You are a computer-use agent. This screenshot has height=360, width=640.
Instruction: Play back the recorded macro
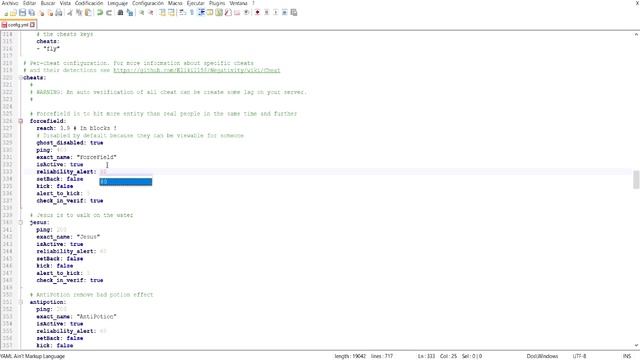276,13
